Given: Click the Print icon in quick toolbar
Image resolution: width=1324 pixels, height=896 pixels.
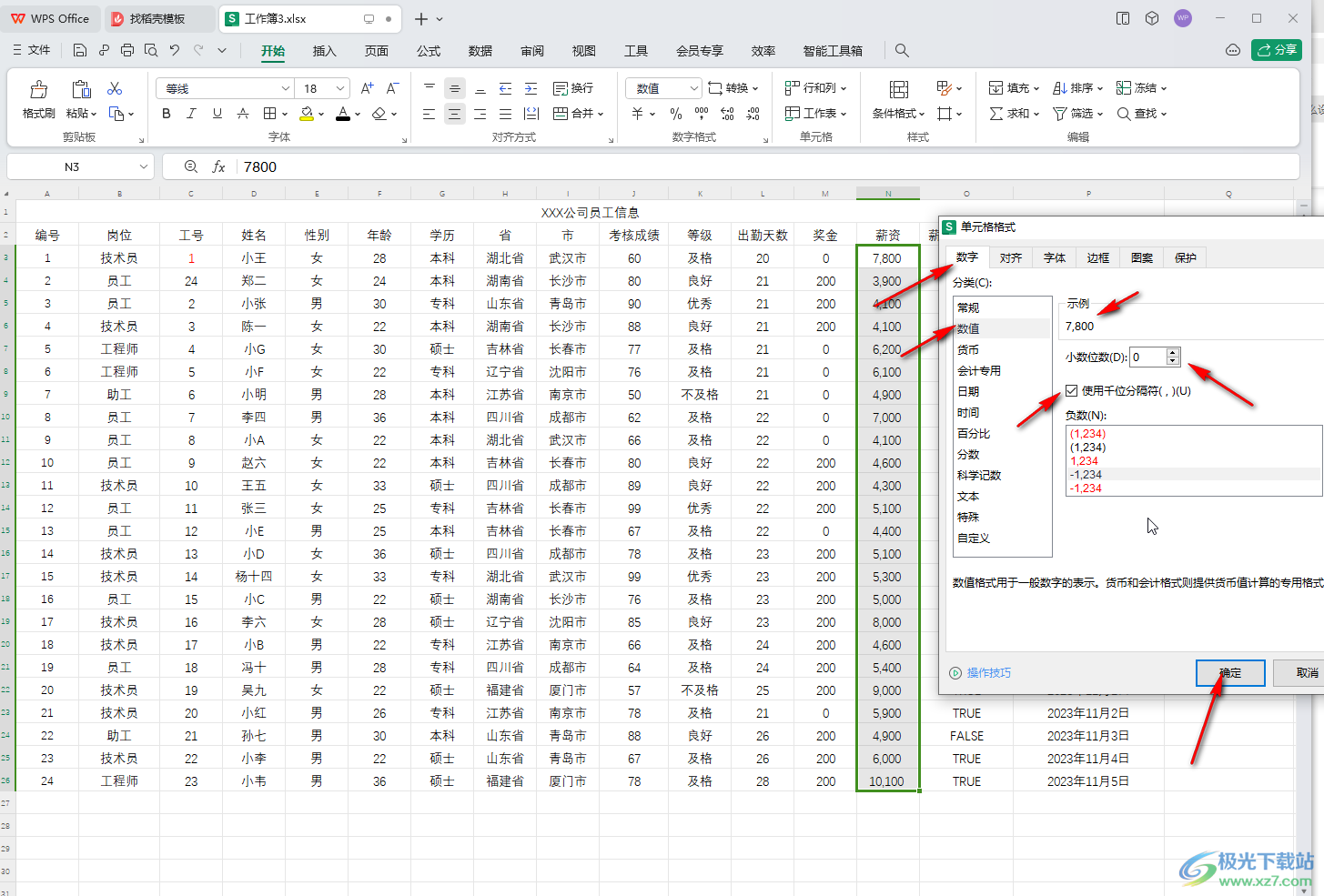Looking at the screenshot, I should [x=127, y=50].
